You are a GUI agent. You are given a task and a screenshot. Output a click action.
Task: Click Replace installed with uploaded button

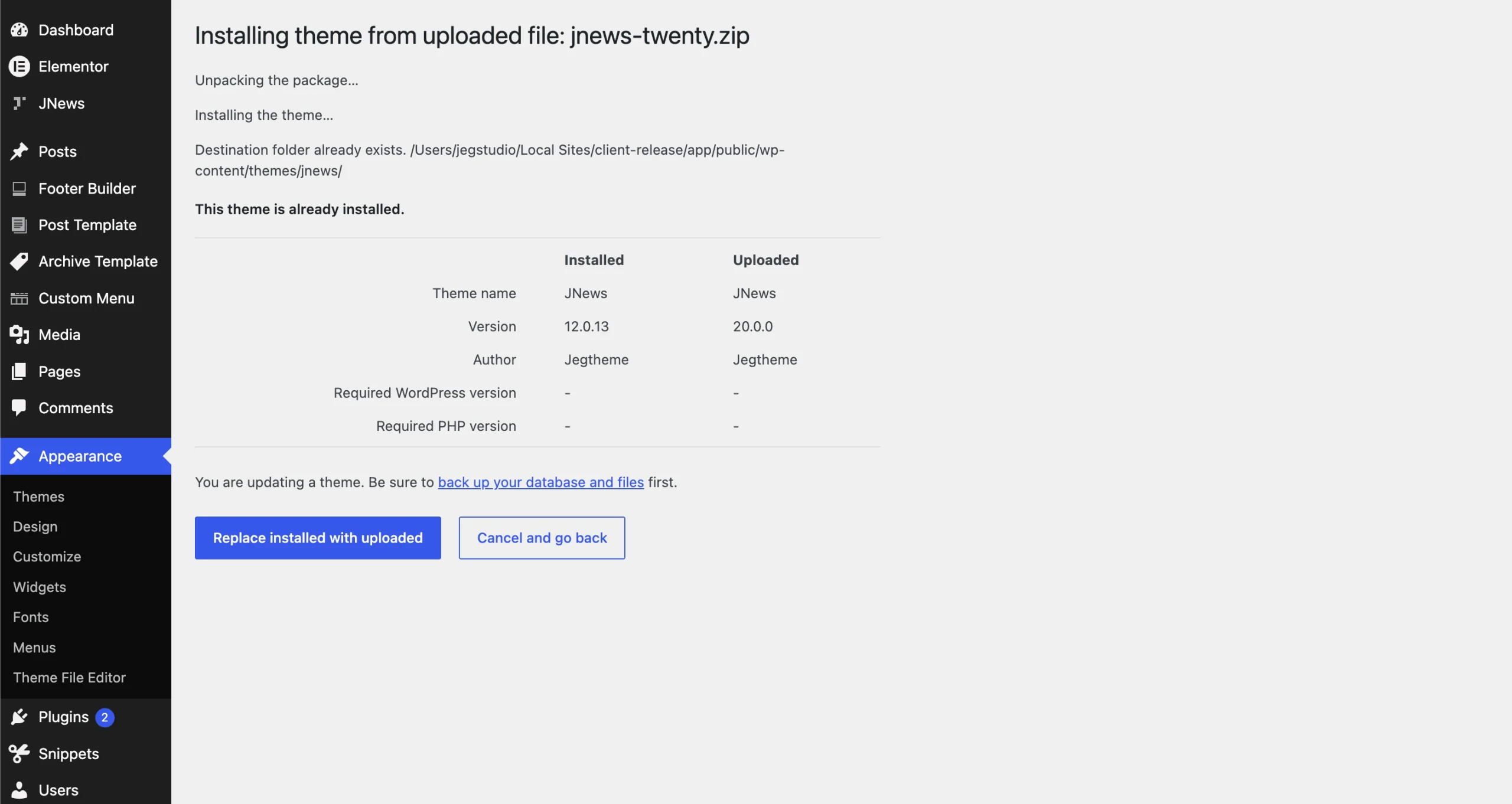click(318, 538)
